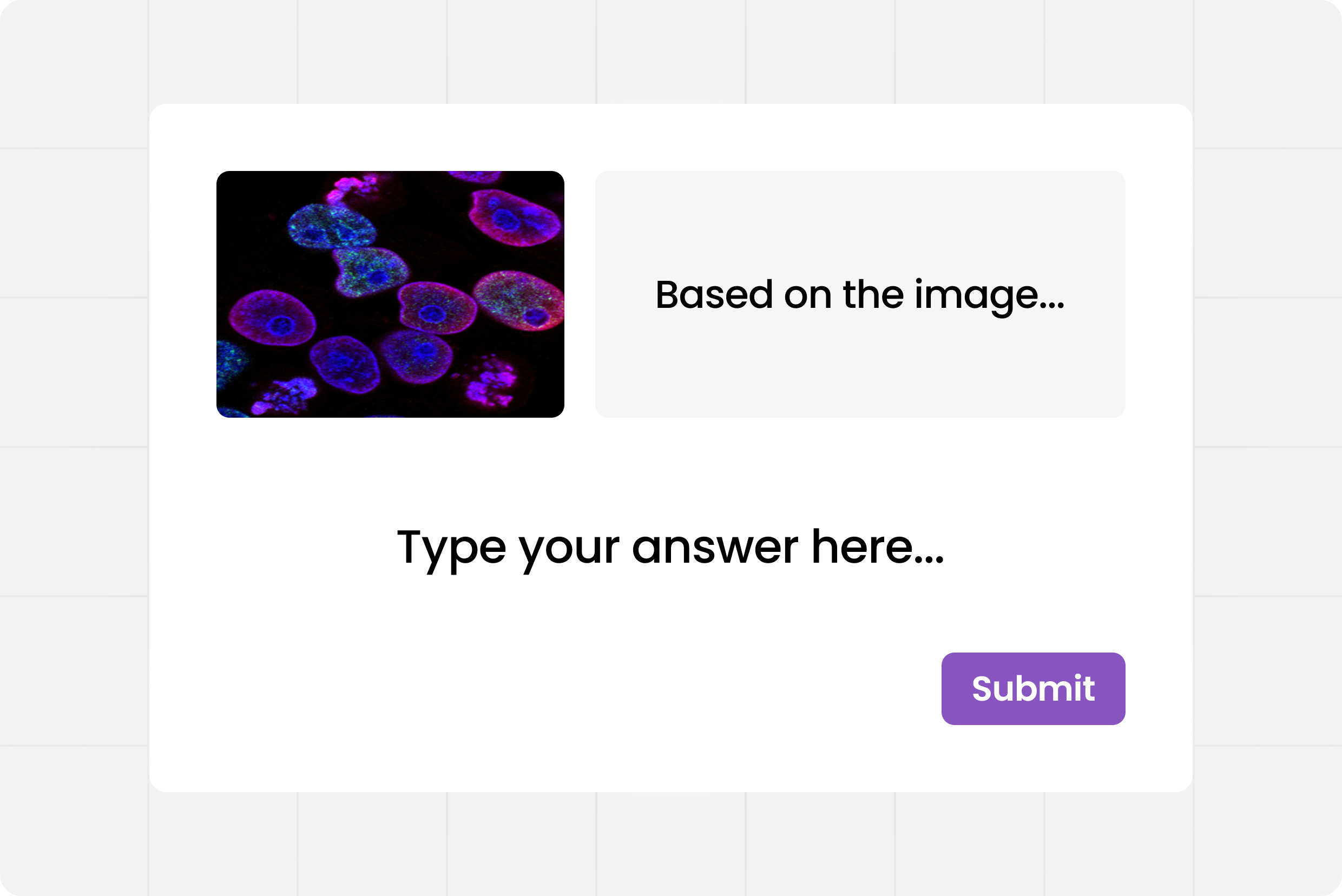
Task: Focus the "Type your answer here..." field
Action: [670, 548]
